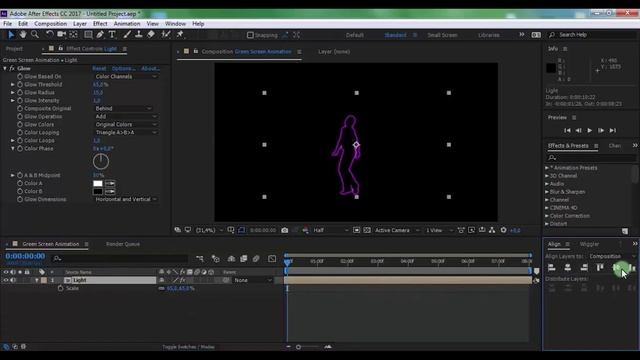This screenshot has width=640, height=360.
Task: Mute audio on the Light layer
Action: click(13, 280)
